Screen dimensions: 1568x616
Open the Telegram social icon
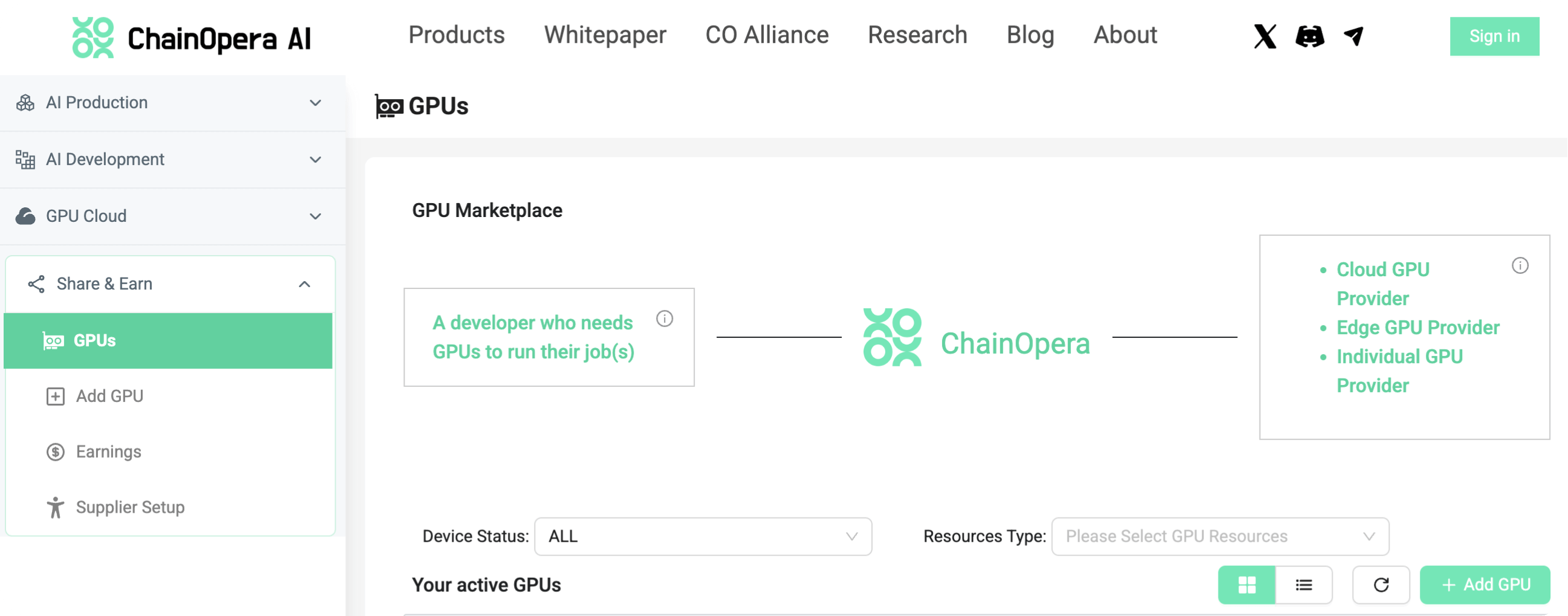point(1354,36)
